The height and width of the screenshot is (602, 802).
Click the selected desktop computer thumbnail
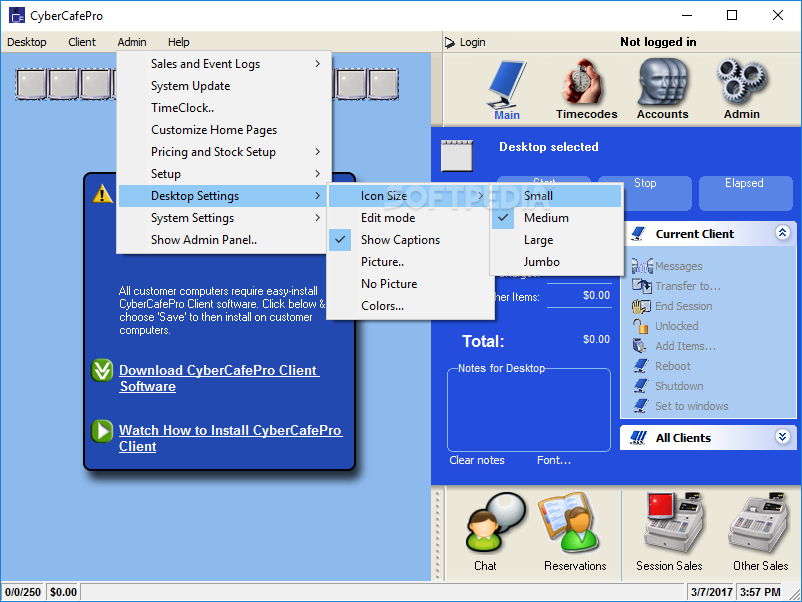[x=457, y=155]
